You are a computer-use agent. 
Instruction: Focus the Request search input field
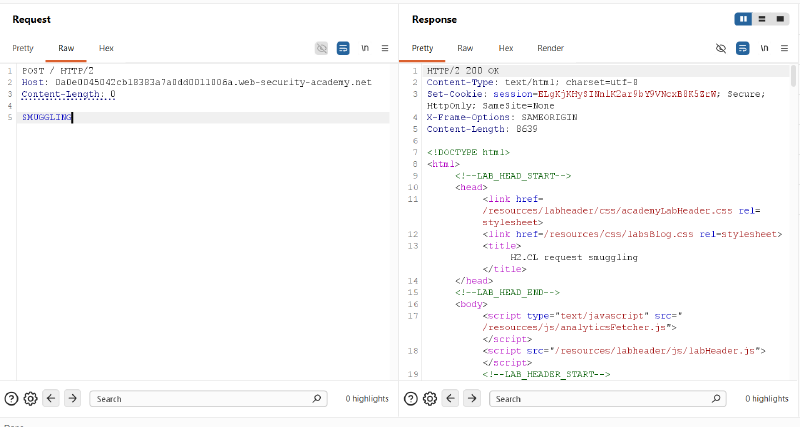click(x=208, y=398)
